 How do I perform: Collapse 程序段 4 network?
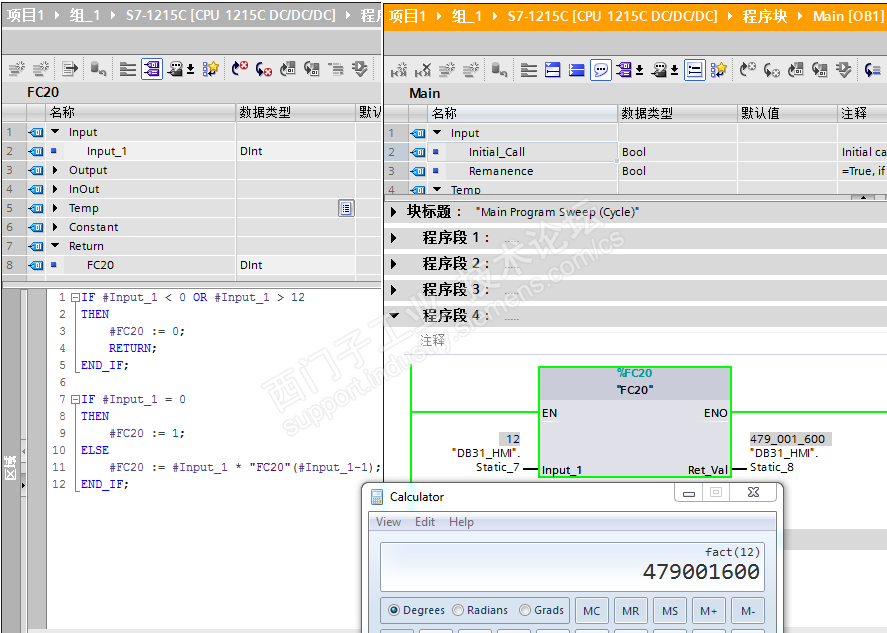click(x=394, y=315)
